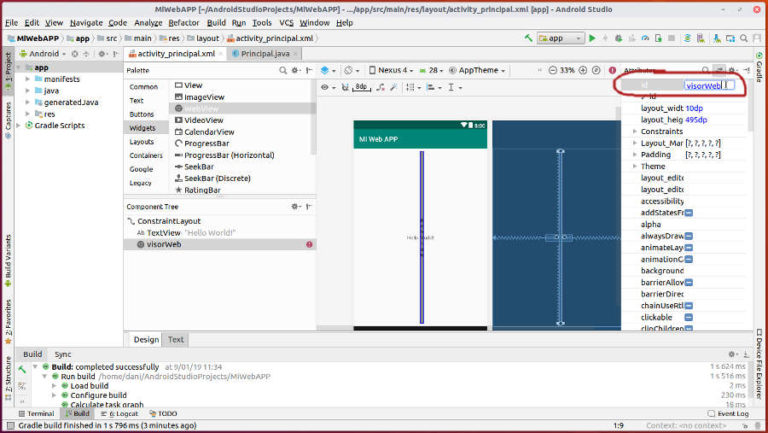Toggle the clickable attribute checkbox
Screen dimensions: 768x433
click(x=690, y=317)
